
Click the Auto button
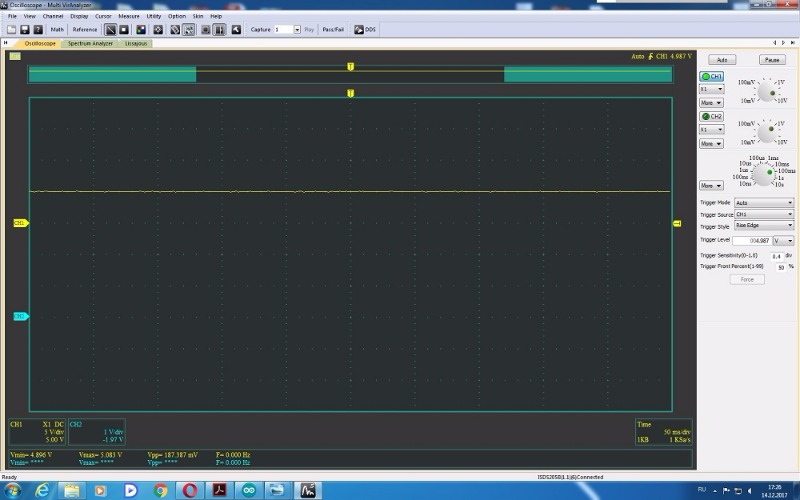[722, 60]
